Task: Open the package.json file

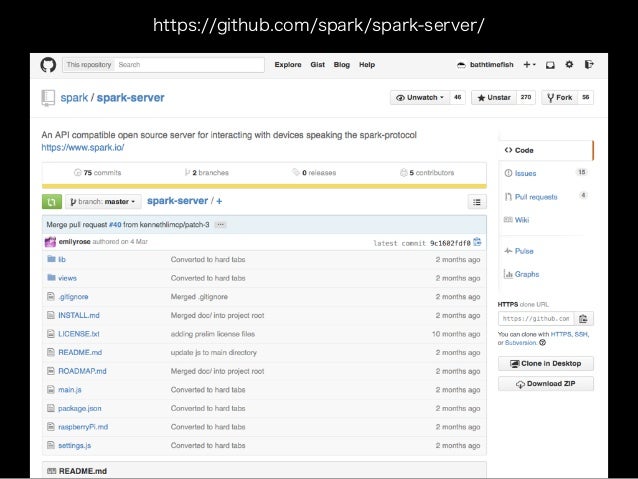Action: click(x=80, y=408)
